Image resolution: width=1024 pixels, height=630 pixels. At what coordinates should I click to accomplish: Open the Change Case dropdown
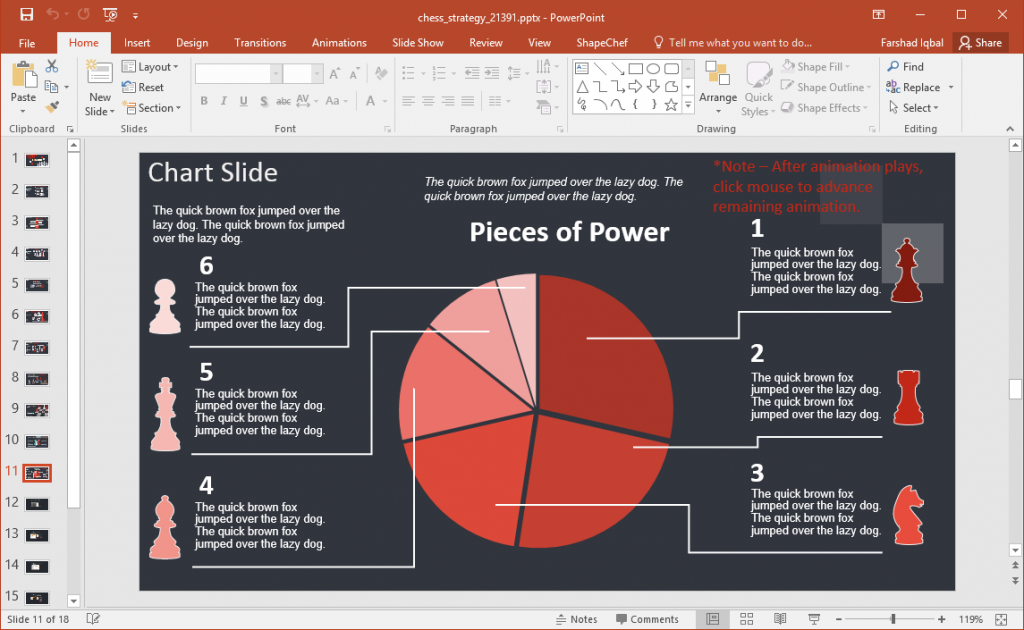(x=336, y=101)
